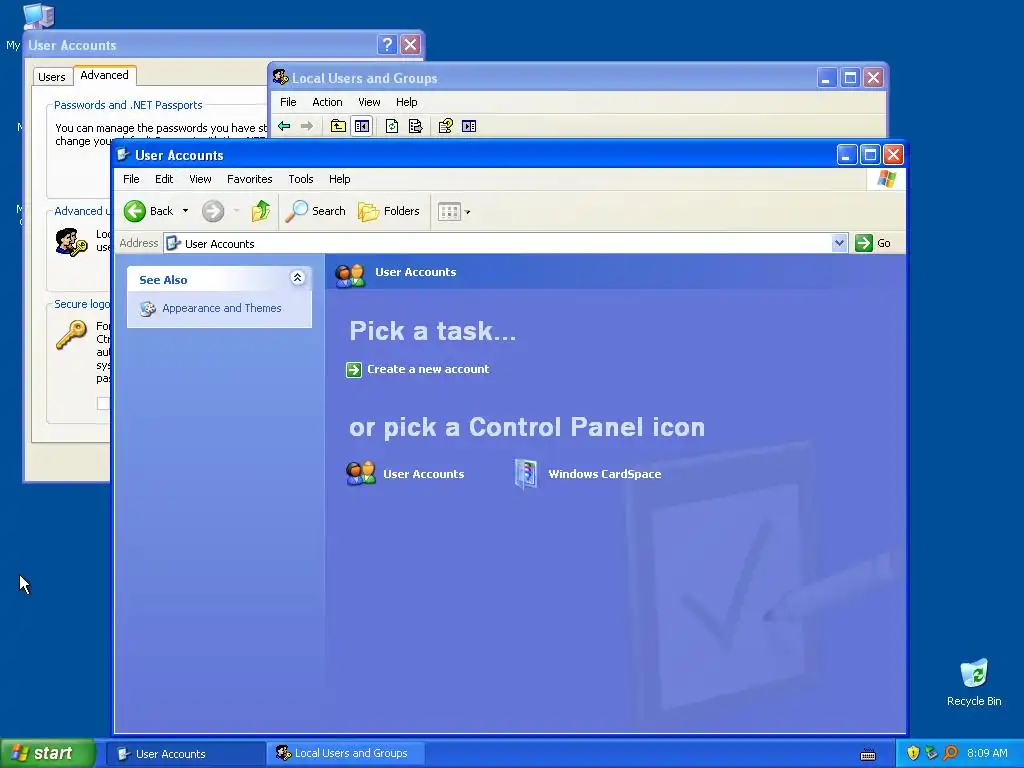The width and height of the screenshot is (1024, 768).
Task: Open the Help menu in the User Accounts explorer
Action: [340, 179]
